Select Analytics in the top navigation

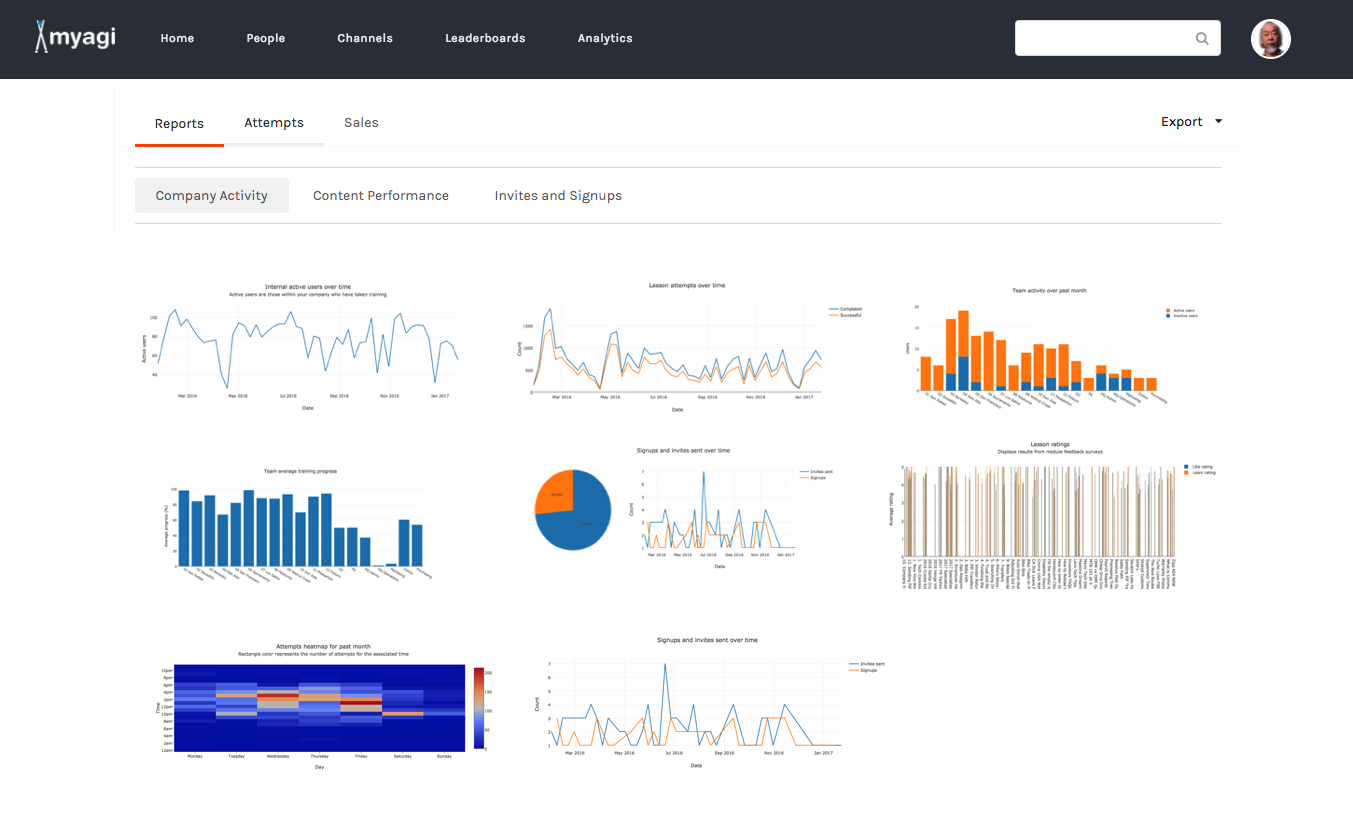coord(605,38)
